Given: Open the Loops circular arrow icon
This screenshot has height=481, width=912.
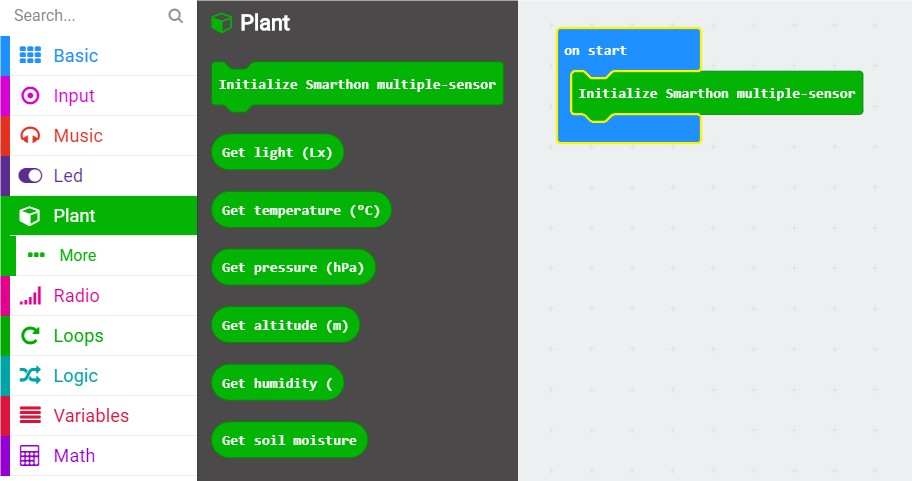Looking at the screenshot, I should click(x=30, y=336).
